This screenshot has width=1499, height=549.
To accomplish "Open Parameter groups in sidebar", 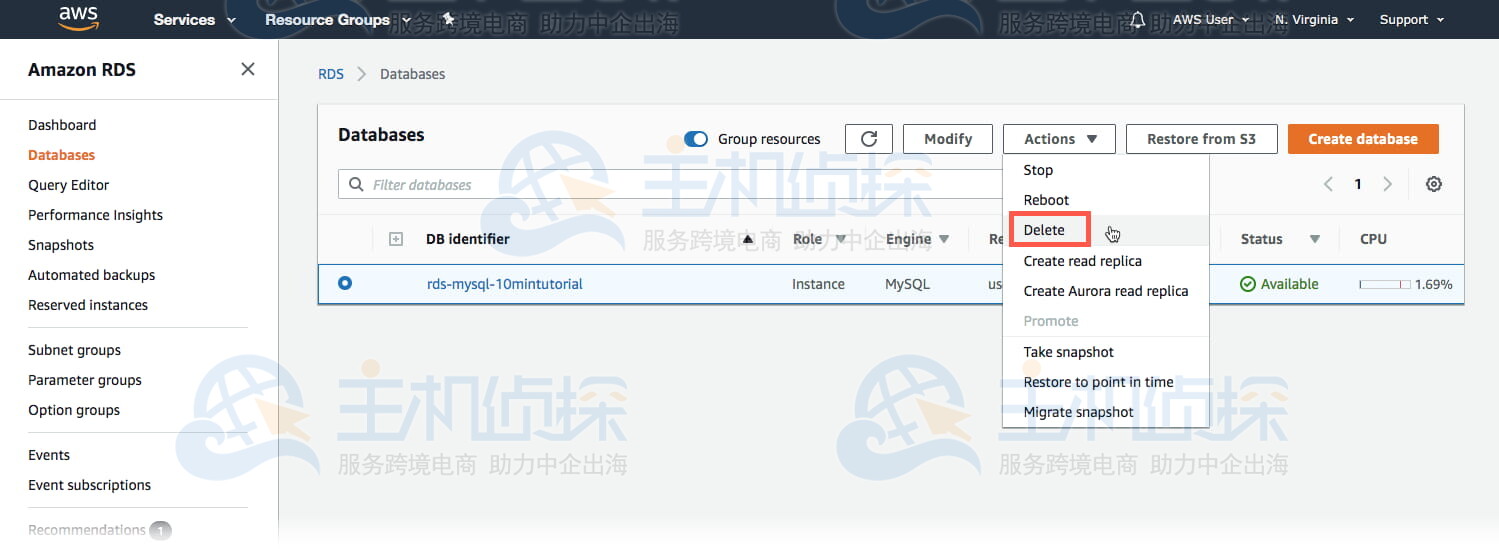I will [85, 380].
